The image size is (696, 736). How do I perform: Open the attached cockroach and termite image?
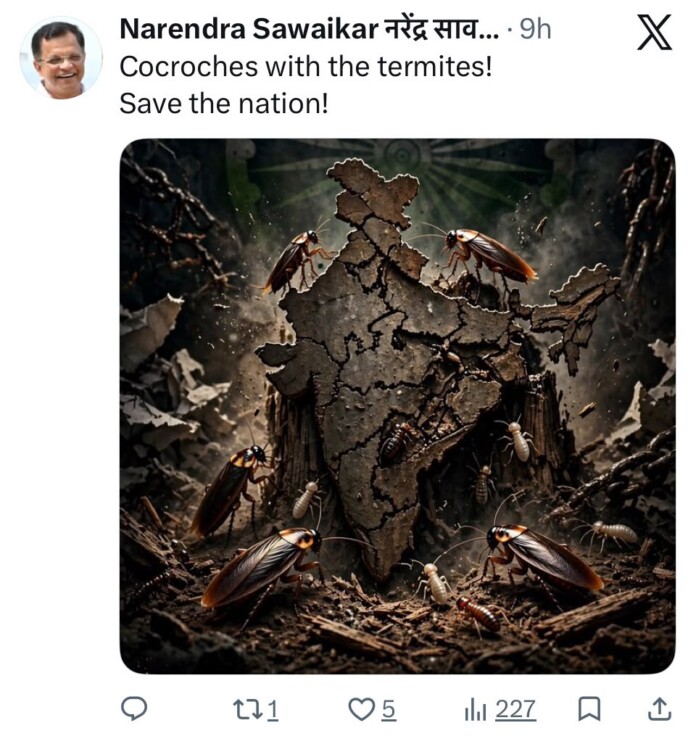click(x=398, y=406)
